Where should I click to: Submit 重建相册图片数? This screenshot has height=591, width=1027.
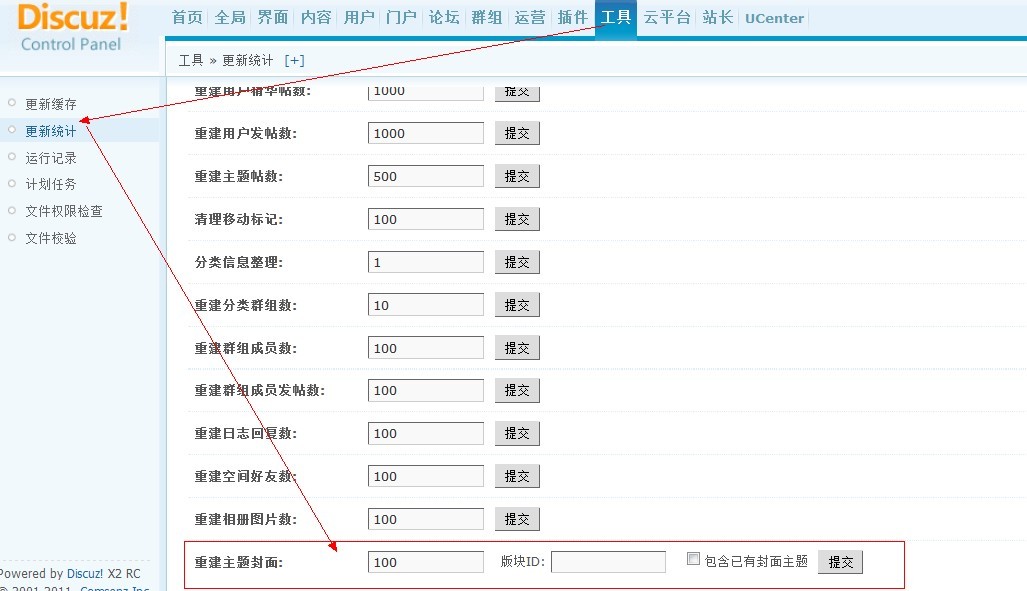tap(517, 520)
